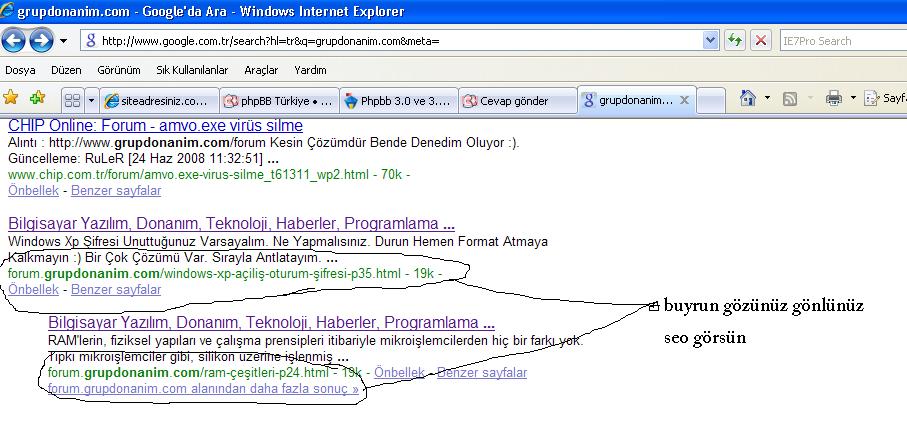The width and height of the screenshot is (907, 439).
Task: Click the windows-xp-açiliş-oturum-şifresi-p35.html URL text
Action: click(204, 273)
